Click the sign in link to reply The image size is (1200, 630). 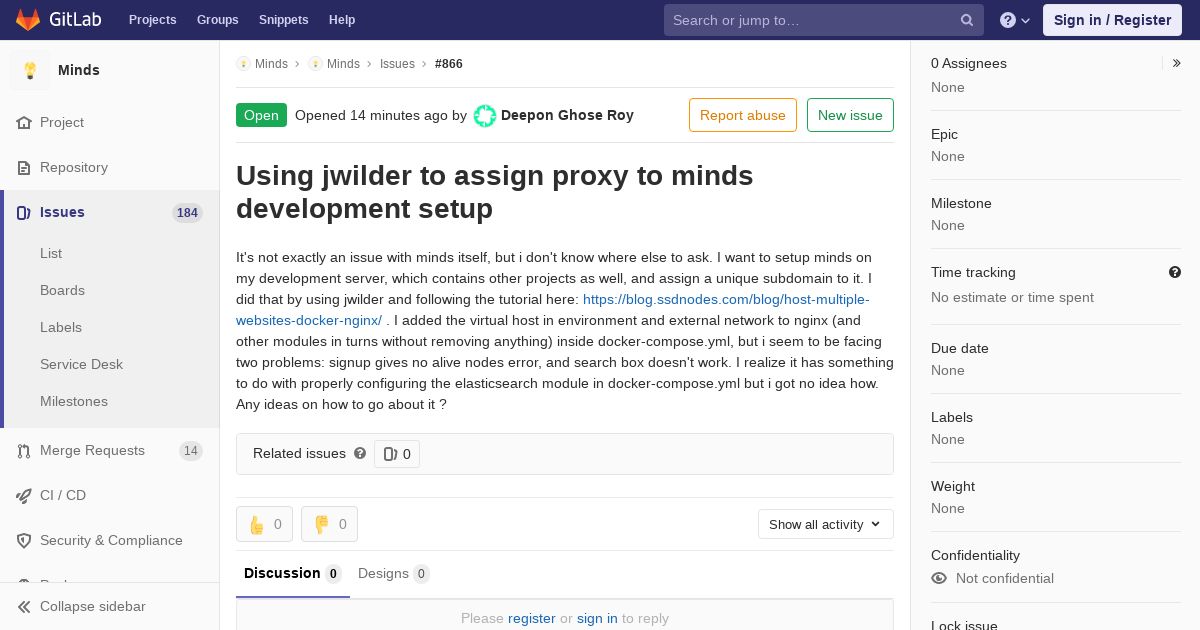(597, 618)
